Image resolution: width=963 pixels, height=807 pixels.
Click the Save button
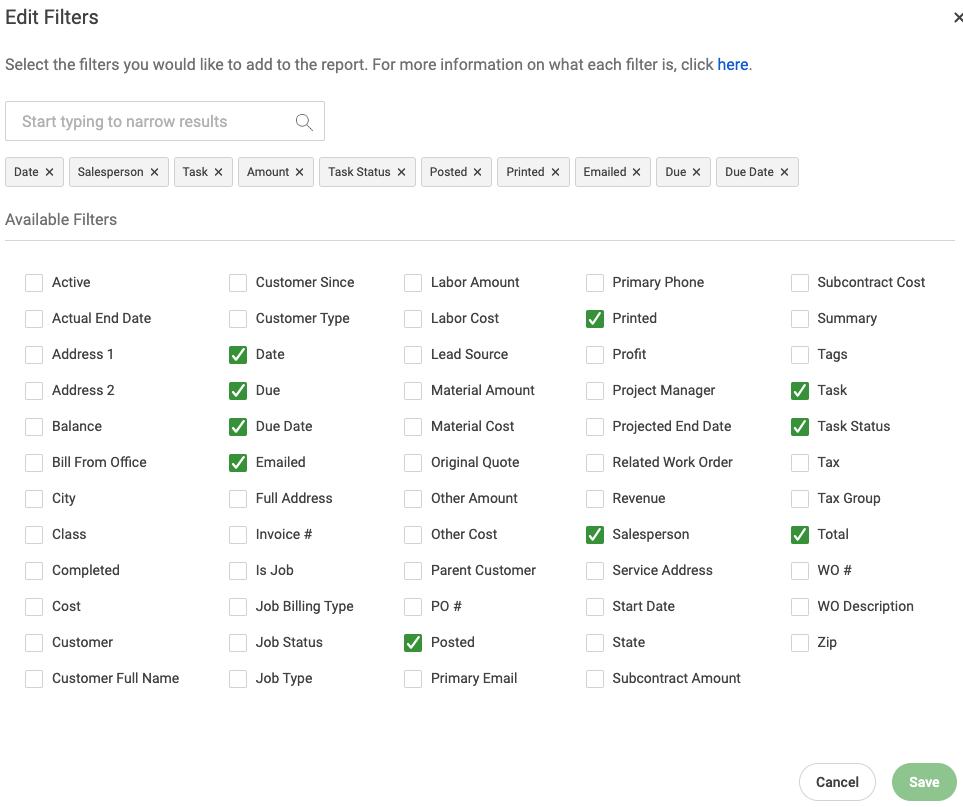coord(924,782)
